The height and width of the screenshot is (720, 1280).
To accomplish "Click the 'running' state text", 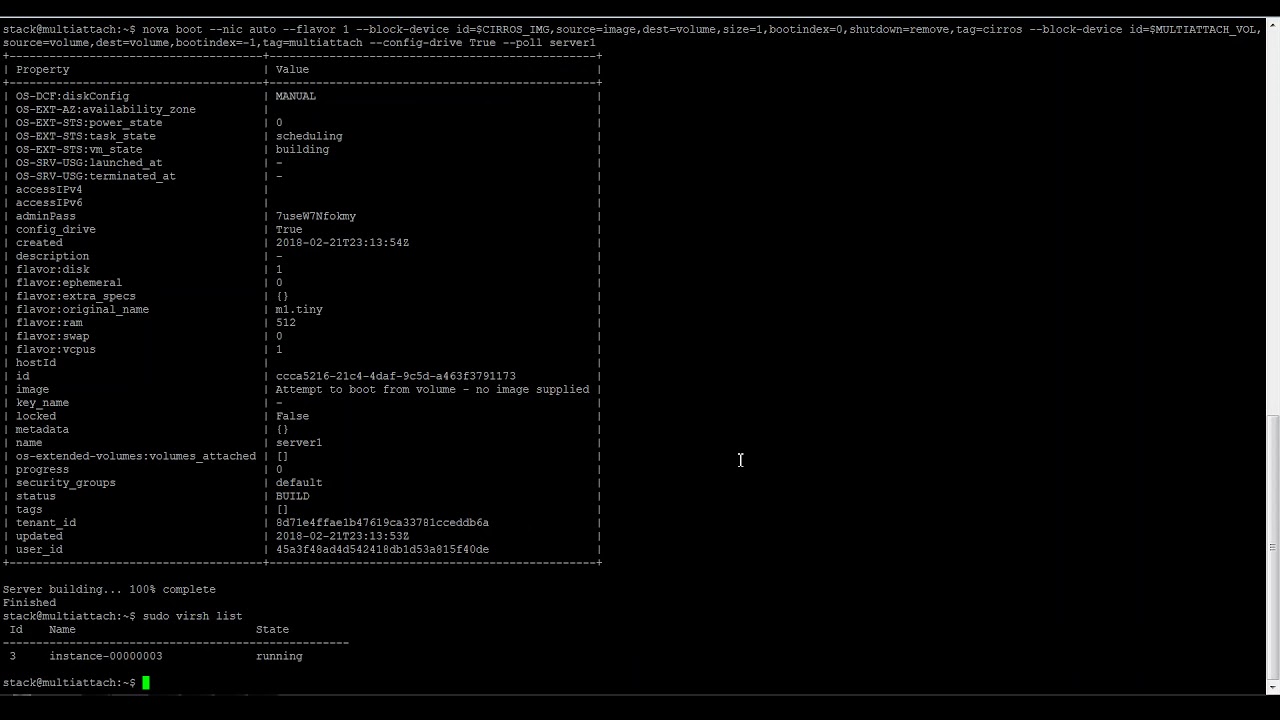I will coord(279,656).
